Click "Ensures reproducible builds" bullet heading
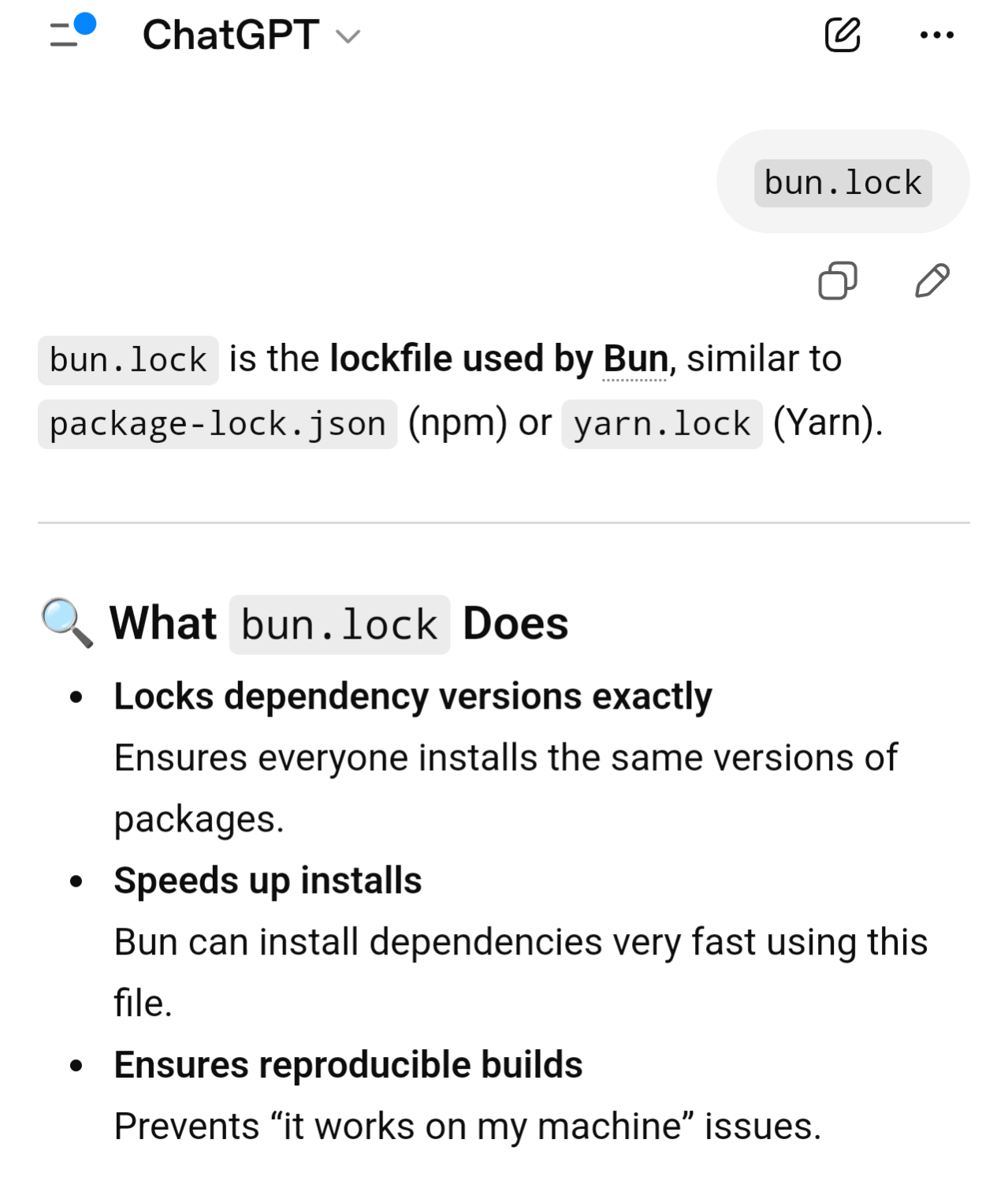This screenshot has width=1008, height=1180. click(x=348, y=1065)
